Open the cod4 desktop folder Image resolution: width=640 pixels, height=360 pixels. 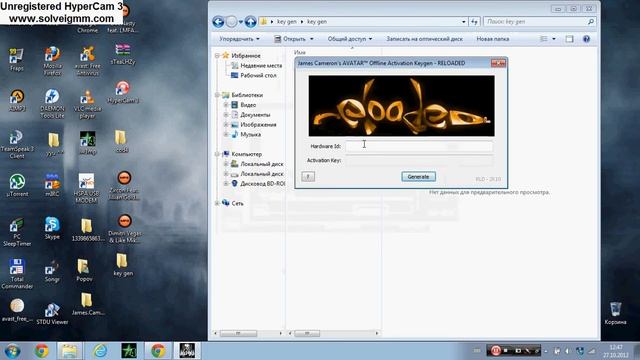pos(122,141)
